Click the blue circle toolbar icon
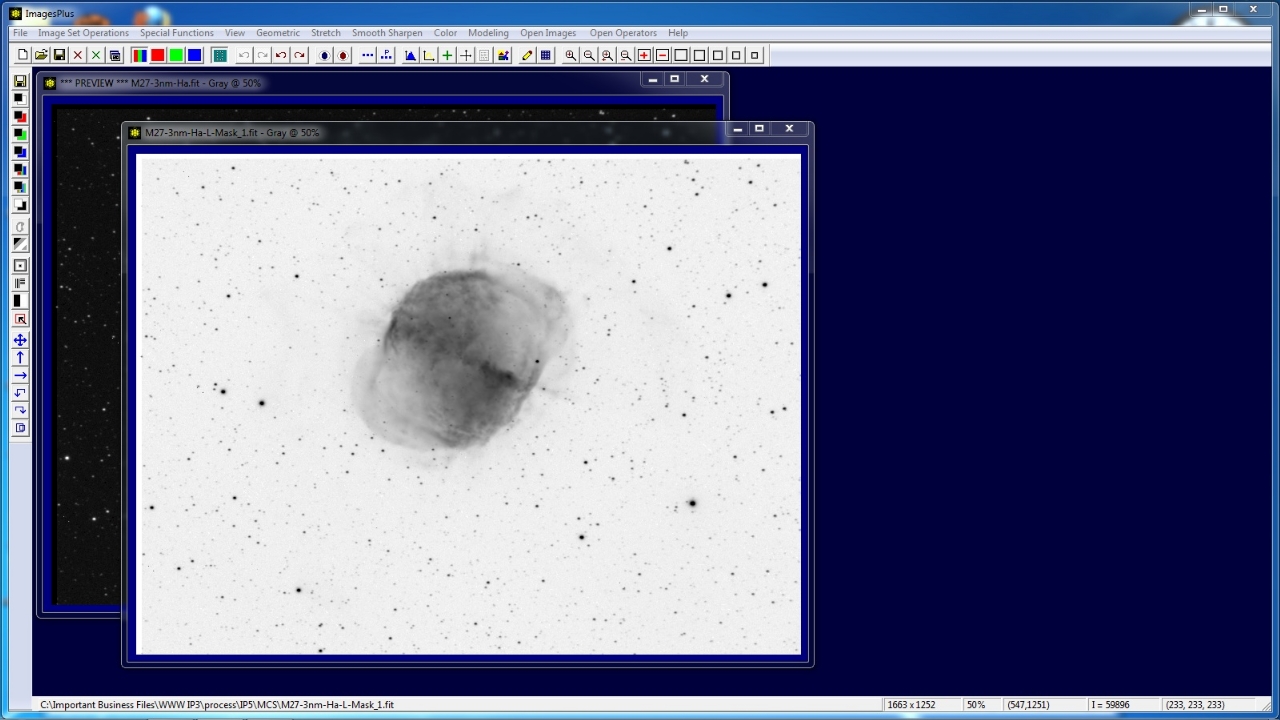The height and width of the screenshot is (720, 1280). (x=324, y=55)
